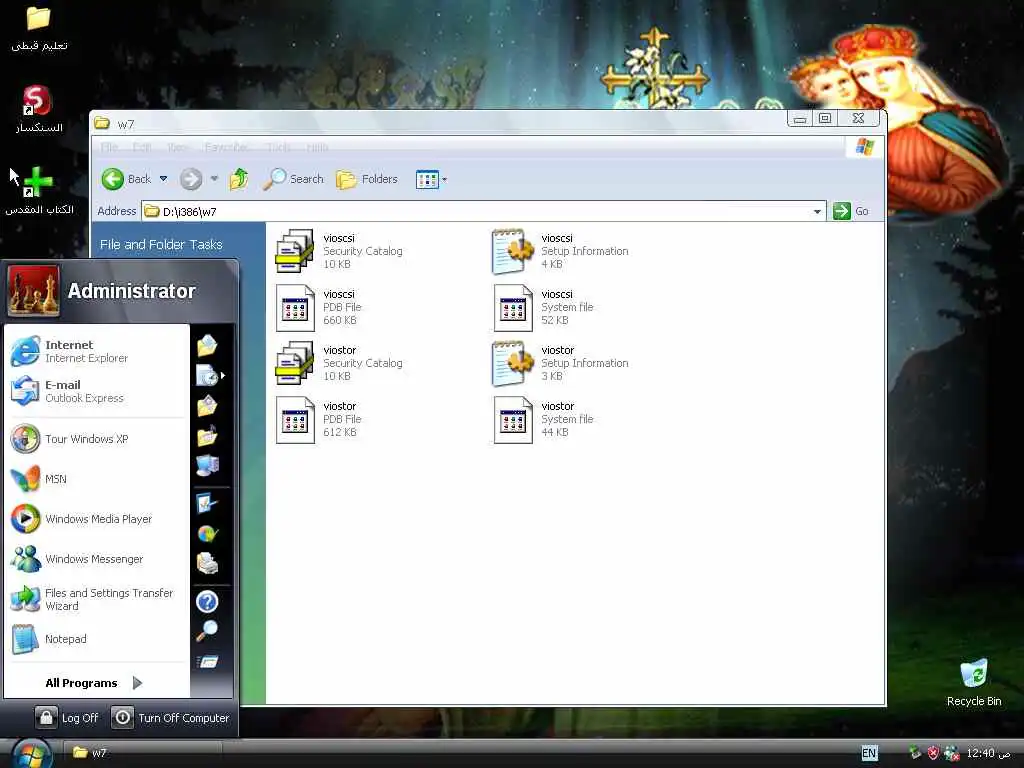Image resolution: width=1024 pixels, height=768 pixels.
Task: Open the faded Help menu
Action: (x=317, y=147)
